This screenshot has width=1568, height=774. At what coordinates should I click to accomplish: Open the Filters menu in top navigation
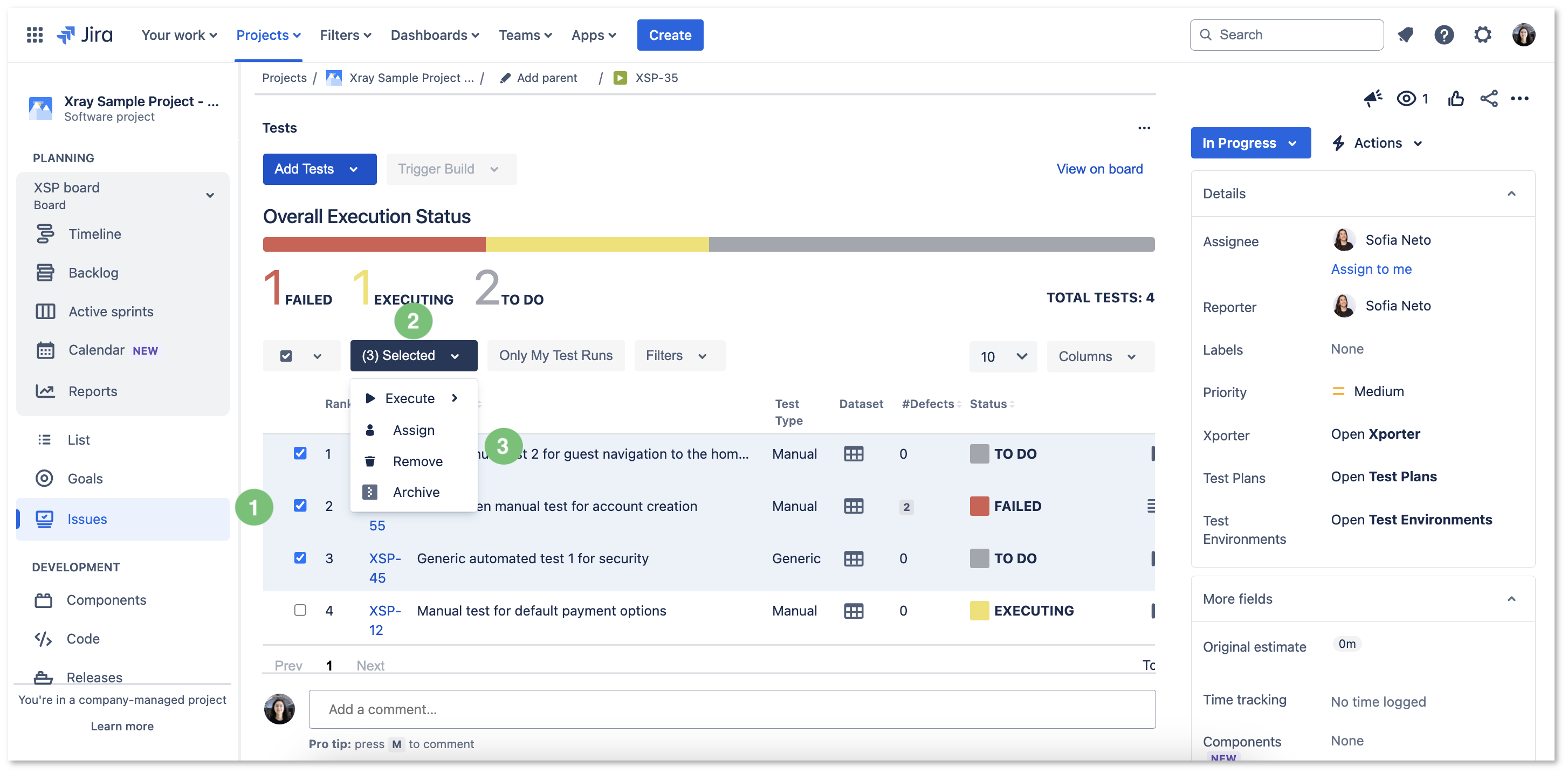click(346, 35)
